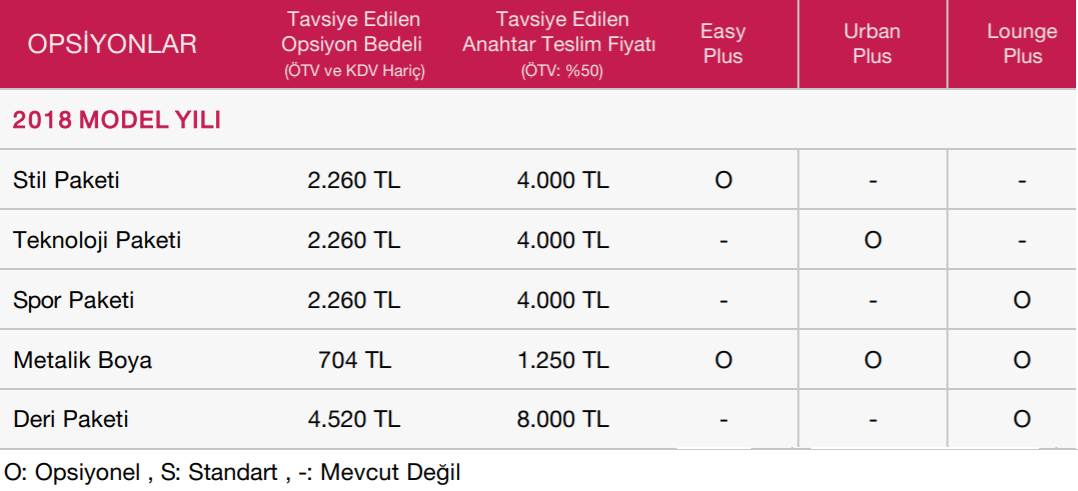Viewport: 1078px width, 491px height.
Task: Click Stil Paketi's O under Easy Plus
Action: [x=723, y=180]
